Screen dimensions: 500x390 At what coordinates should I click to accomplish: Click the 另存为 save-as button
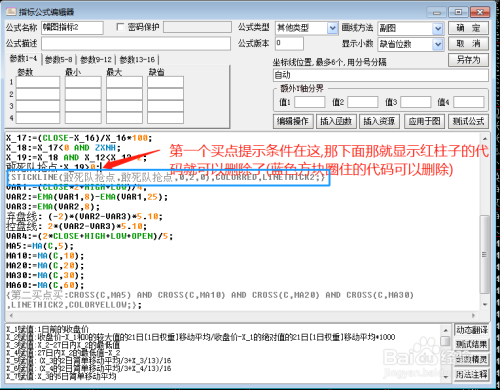coord(468,60)
